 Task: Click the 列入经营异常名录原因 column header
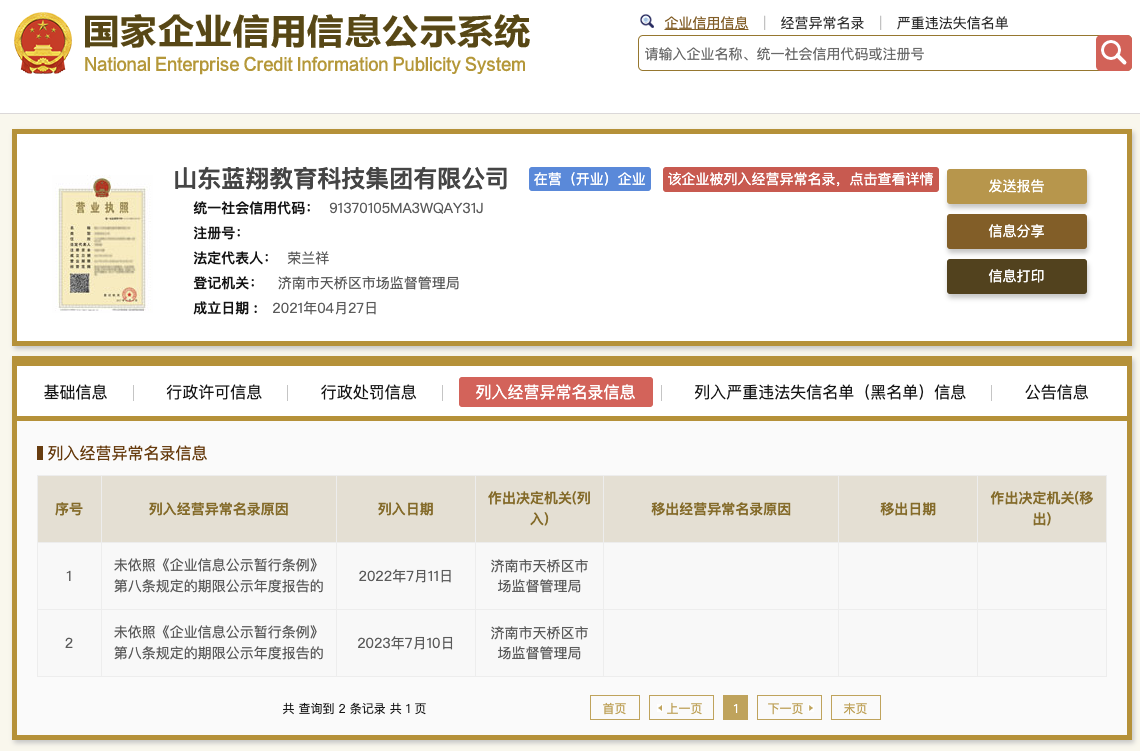pos(219,509)
